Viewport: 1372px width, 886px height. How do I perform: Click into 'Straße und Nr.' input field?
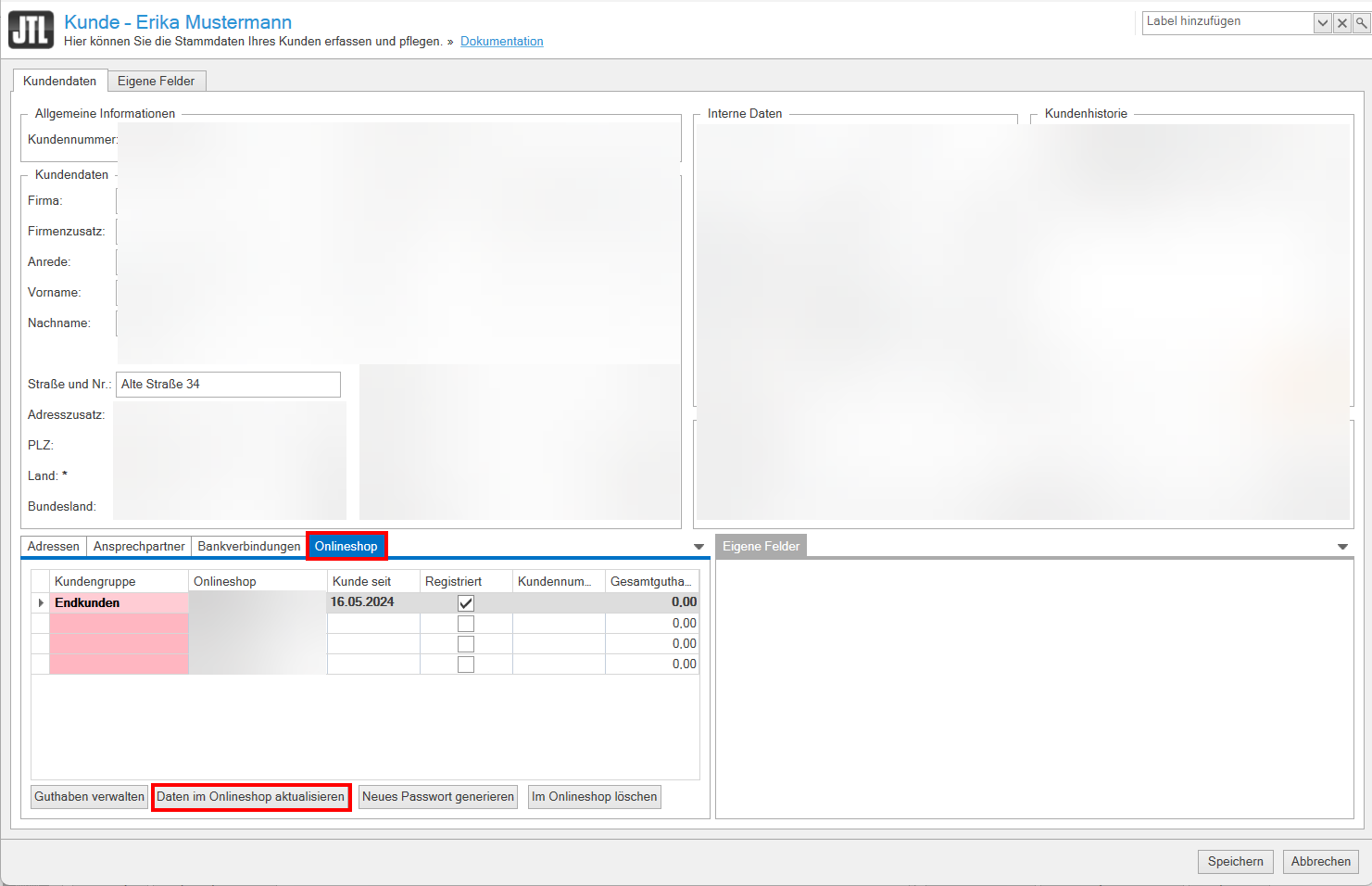tap(228, 385)
